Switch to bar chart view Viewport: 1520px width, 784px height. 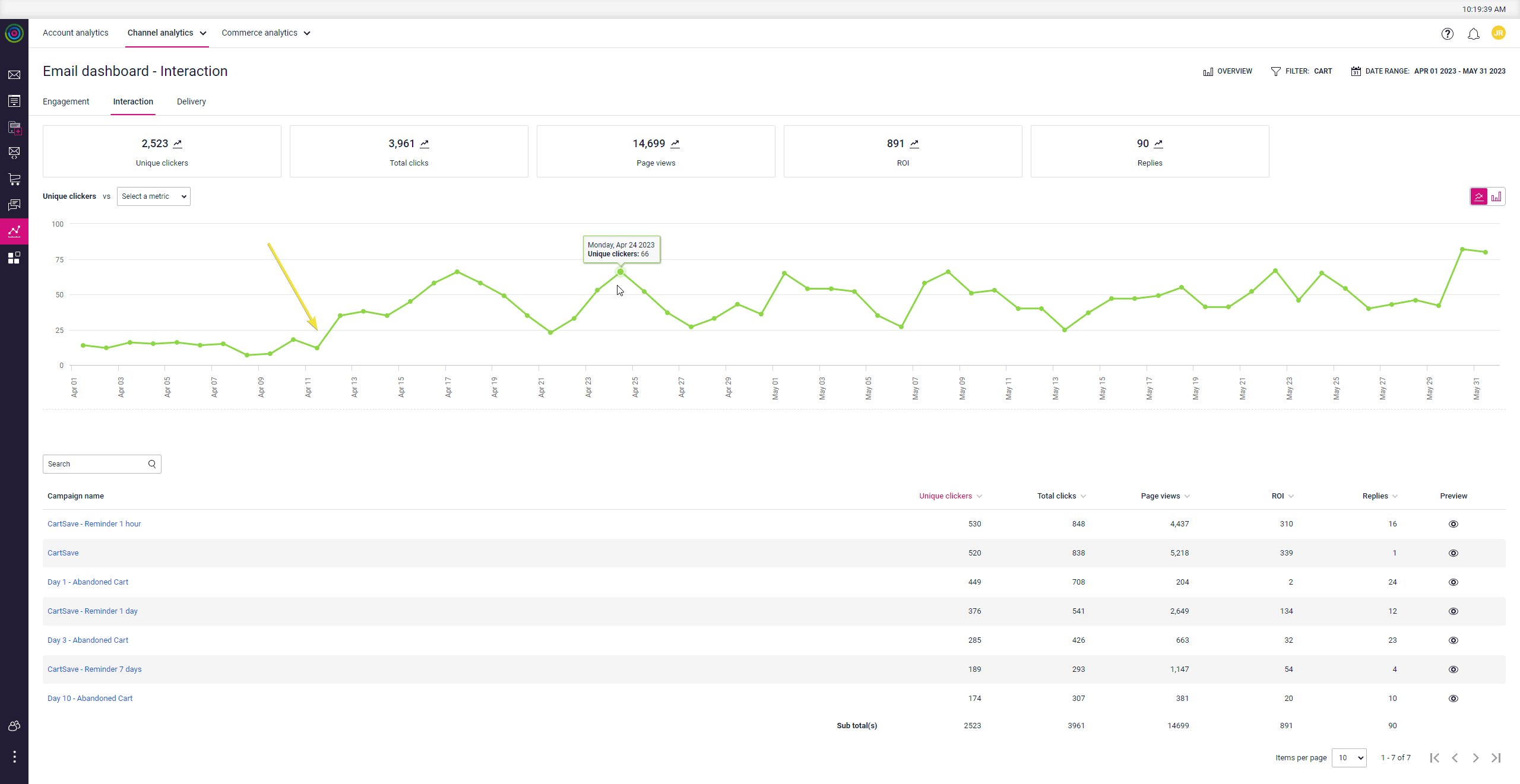pyautogui.click(x=1496, y=196)
